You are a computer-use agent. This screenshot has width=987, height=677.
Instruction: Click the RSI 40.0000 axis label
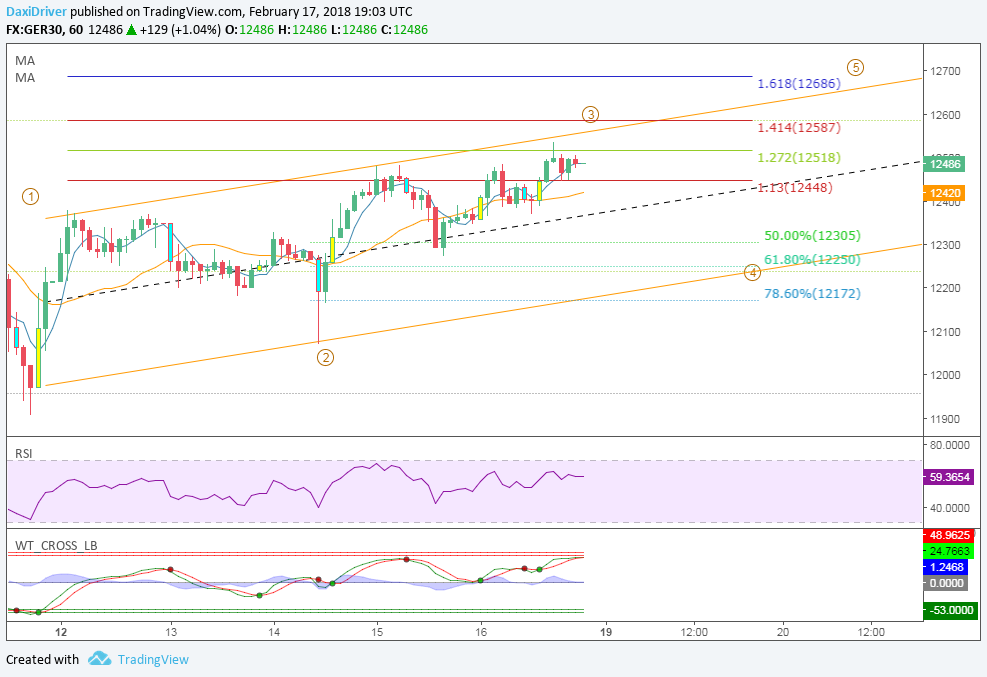(x=950, y=507)
